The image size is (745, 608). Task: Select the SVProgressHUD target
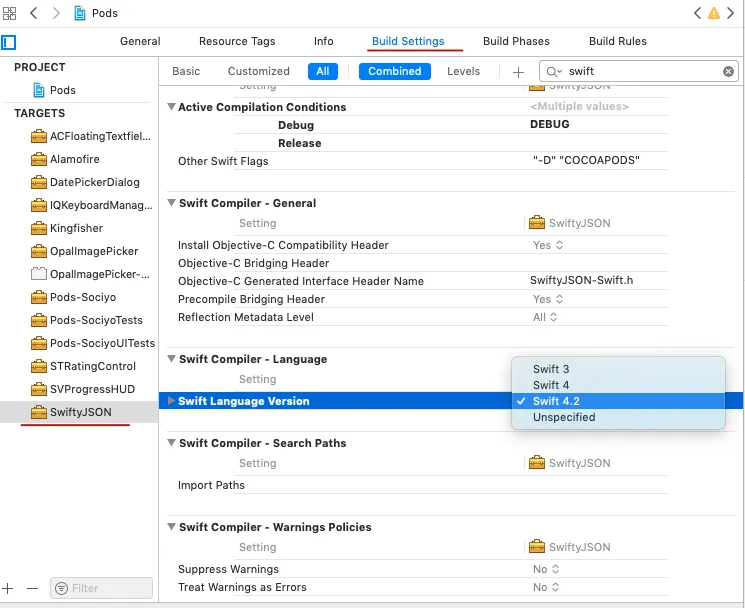(x=83, y=389)
